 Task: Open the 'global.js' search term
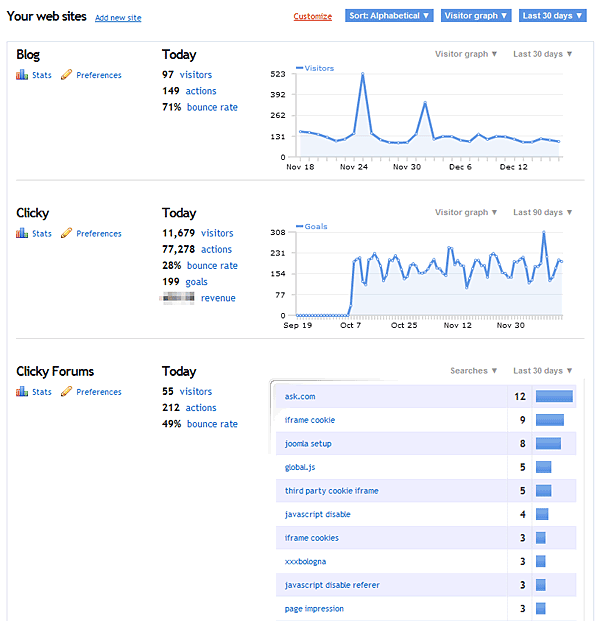[x=300, y=467]
